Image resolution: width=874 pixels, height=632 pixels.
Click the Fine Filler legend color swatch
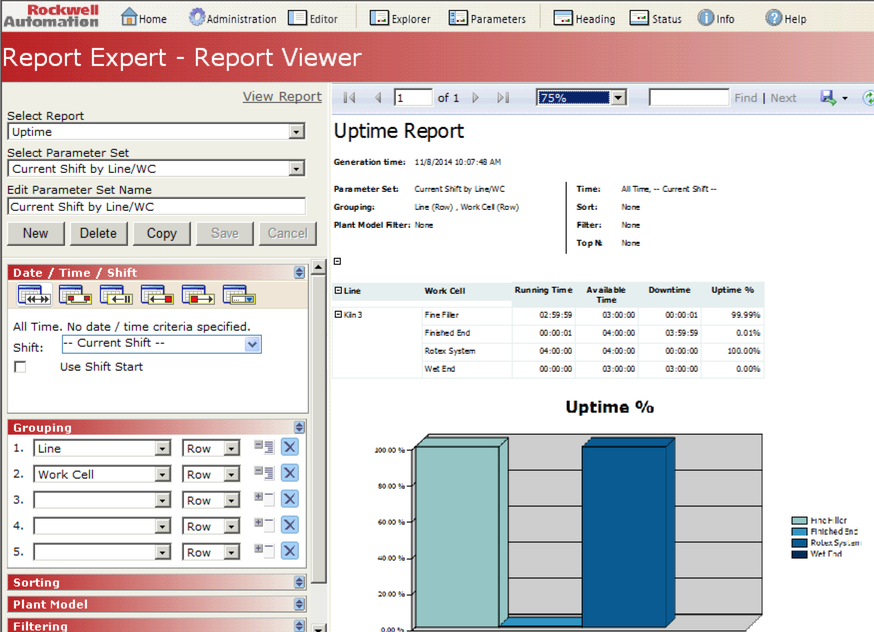[799, 521]
